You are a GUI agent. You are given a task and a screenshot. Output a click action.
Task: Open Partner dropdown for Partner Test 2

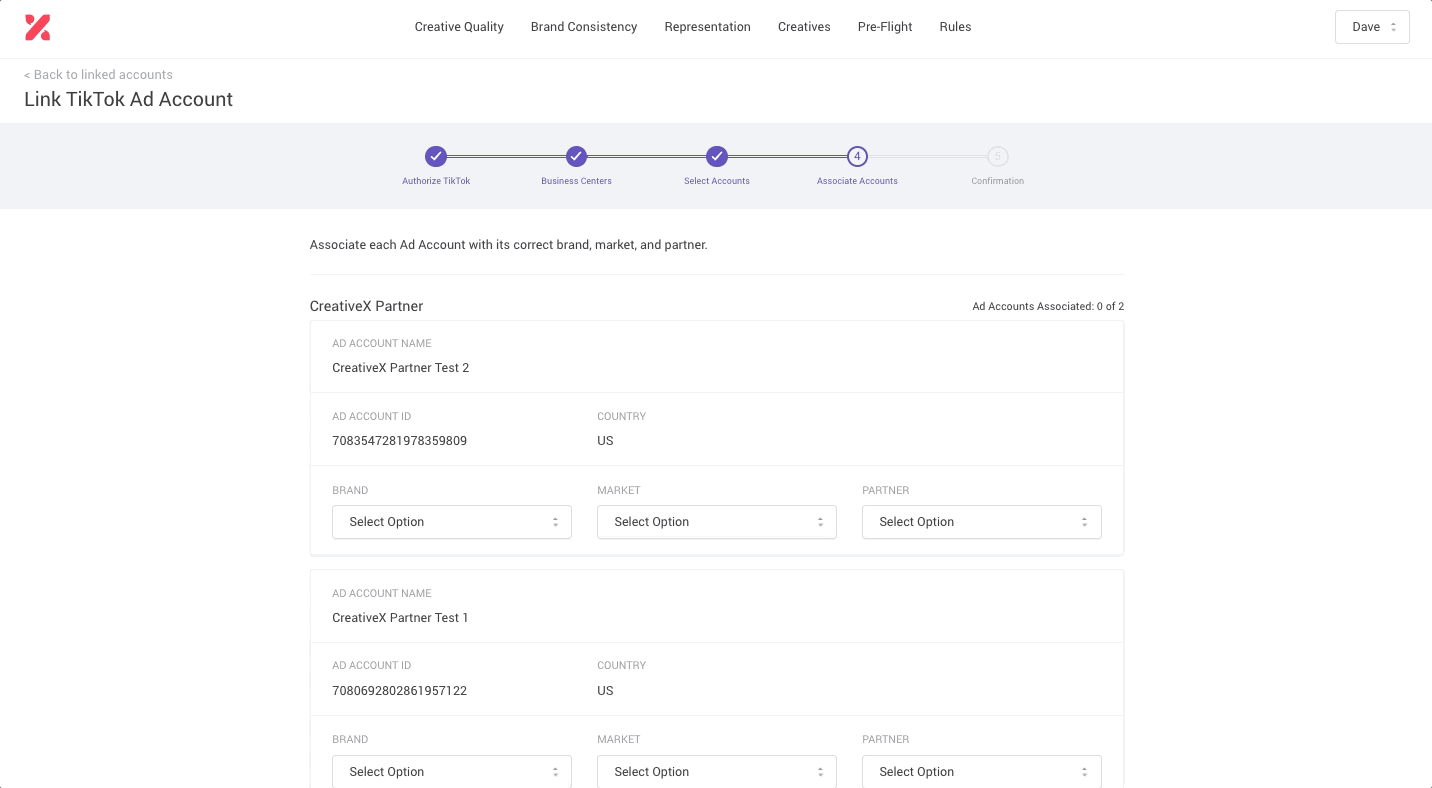pyautogui.click(x=982, y=522)
